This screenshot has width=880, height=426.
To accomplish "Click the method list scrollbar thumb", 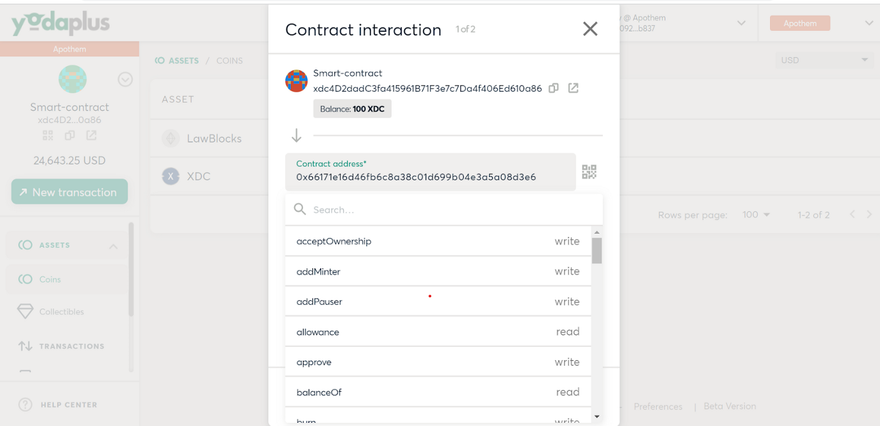I will click(597, 250).
